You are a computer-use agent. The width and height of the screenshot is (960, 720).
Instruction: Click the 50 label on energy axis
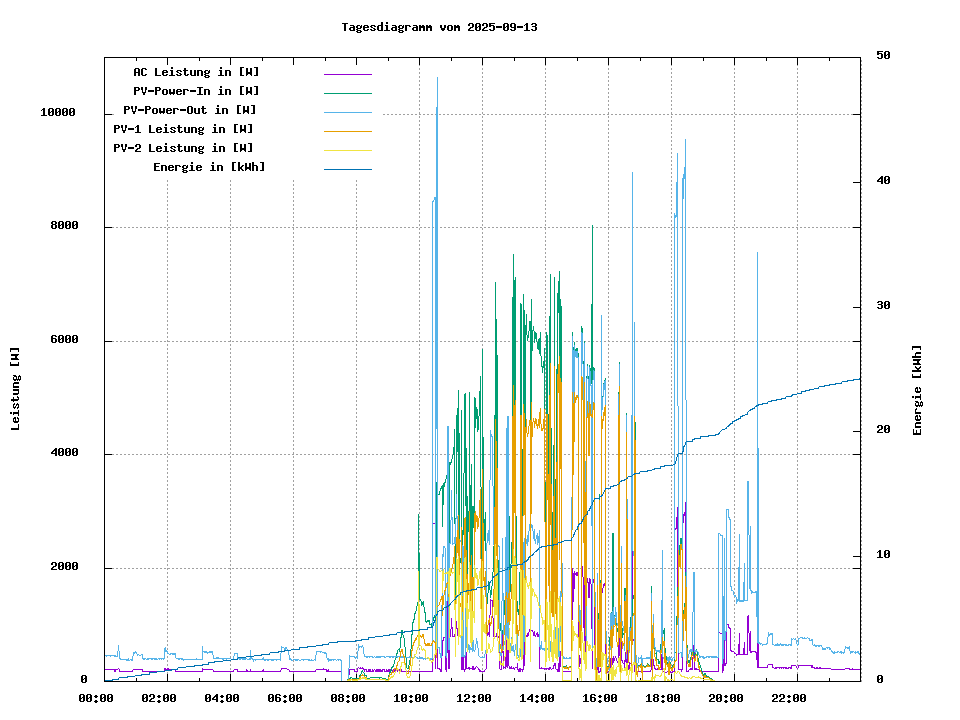883,56
